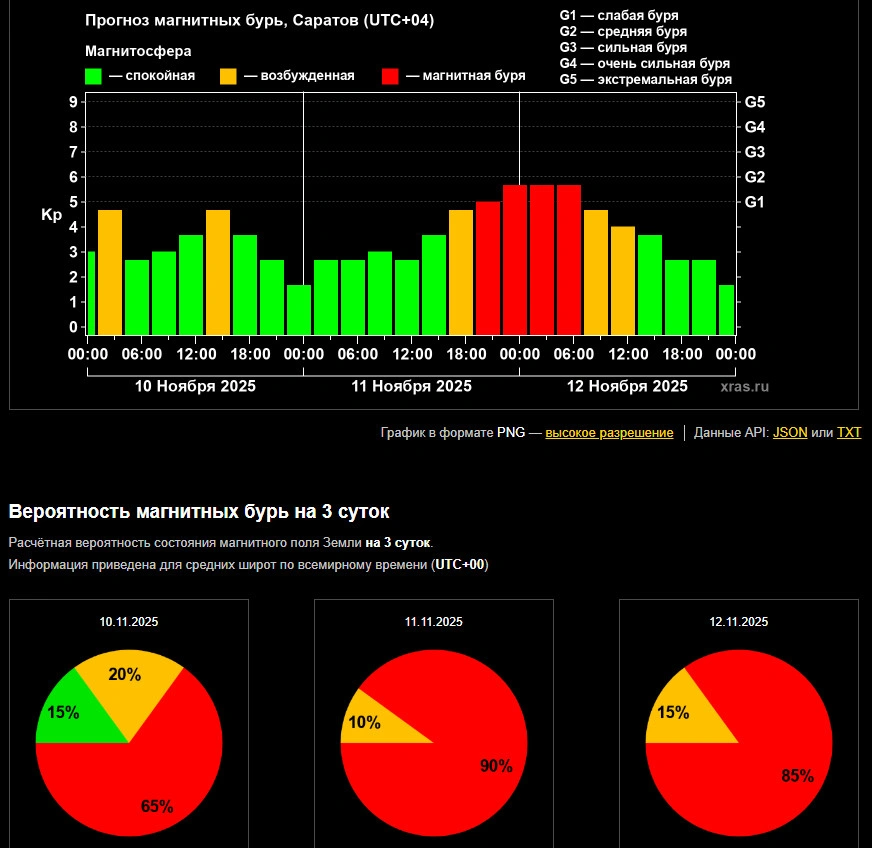Image resolution: width=872 pixels, height=848 pixels.
Task: Click the first yellow bar on 10 November
Action: tap(110, 272)
